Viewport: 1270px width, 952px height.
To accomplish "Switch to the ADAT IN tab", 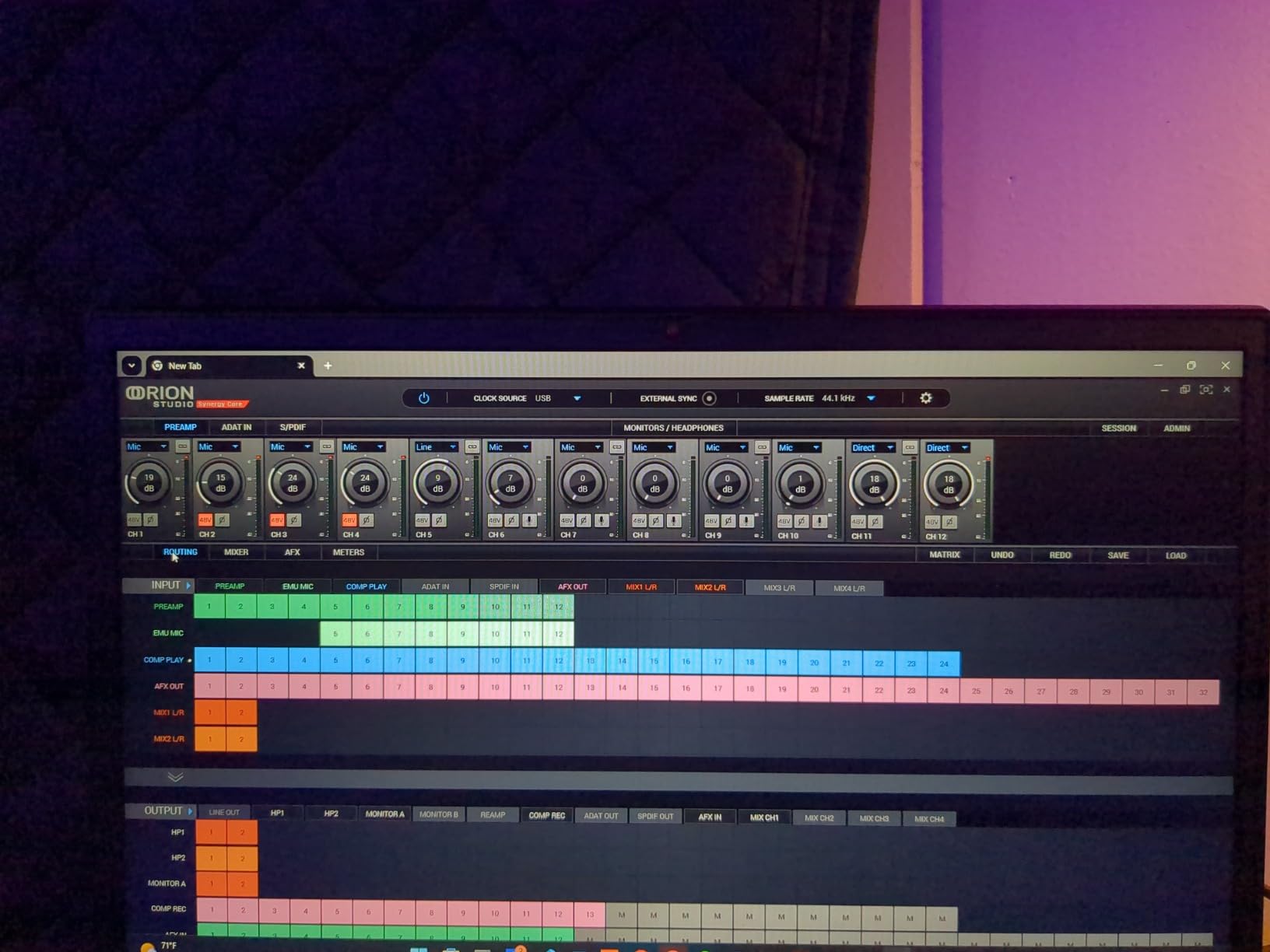I will (237, 427).
